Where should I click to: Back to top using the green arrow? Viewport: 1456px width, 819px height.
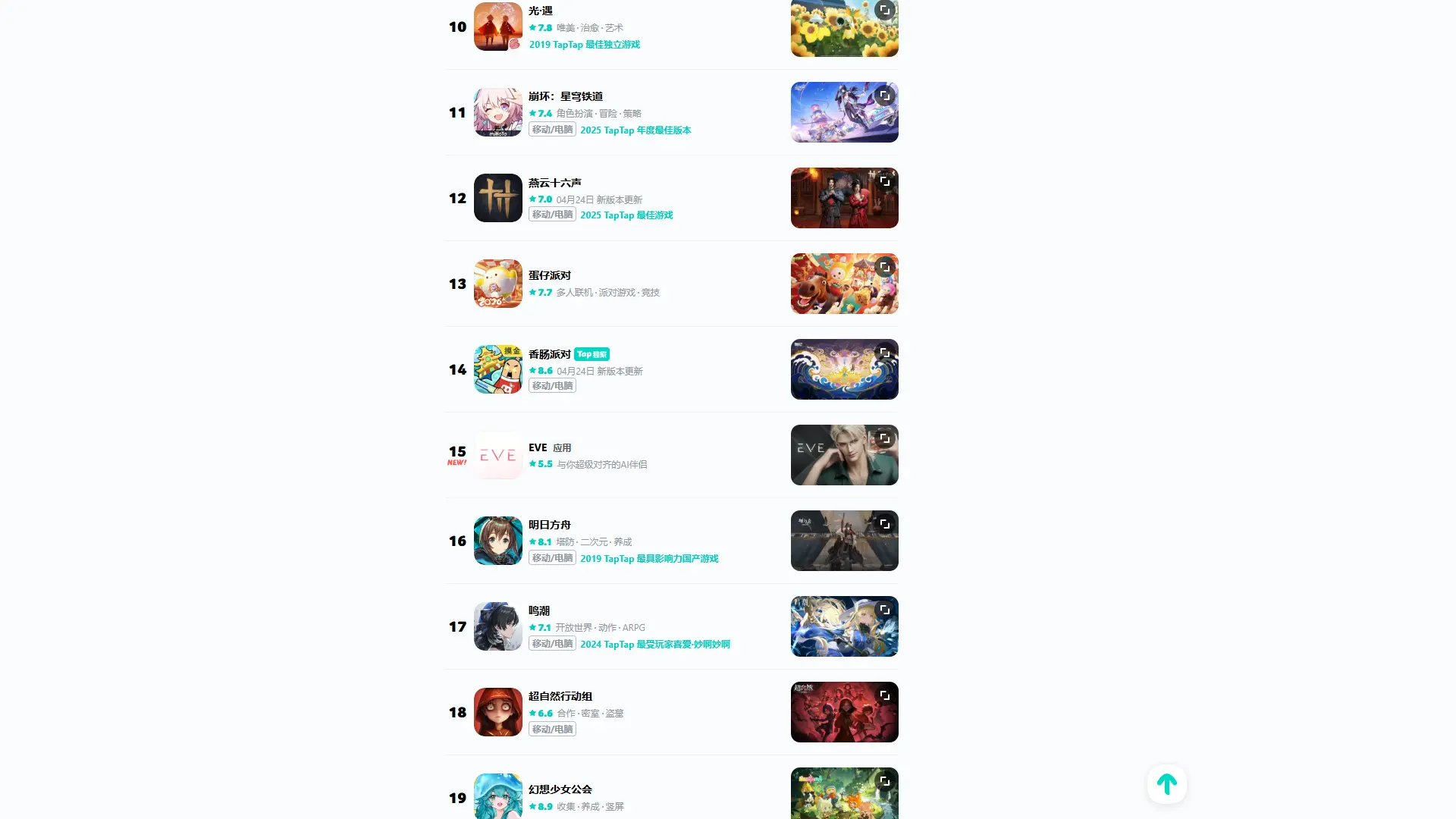[x=1166, y=783]
